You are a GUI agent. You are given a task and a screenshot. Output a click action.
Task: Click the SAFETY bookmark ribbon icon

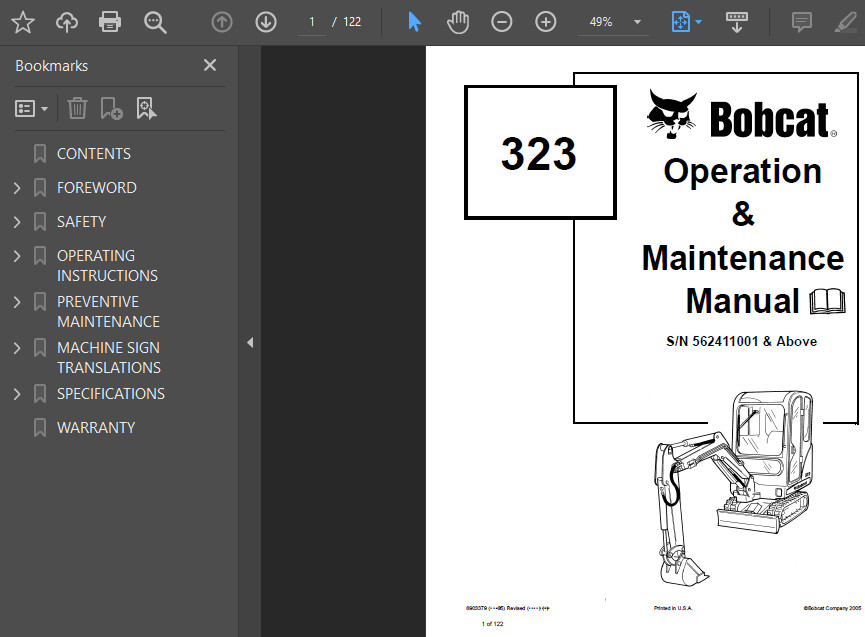(40, 222)
